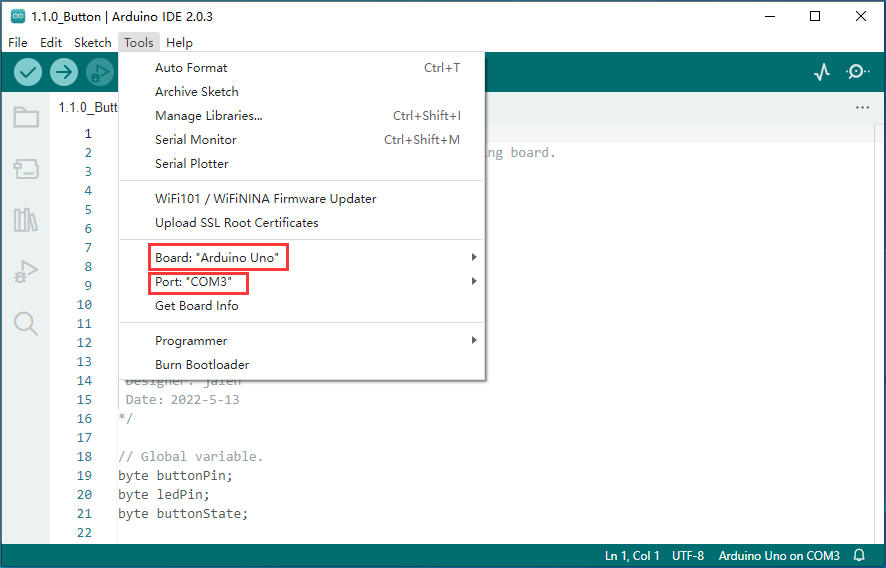Select Auto Format menu entry

point(302,68)
